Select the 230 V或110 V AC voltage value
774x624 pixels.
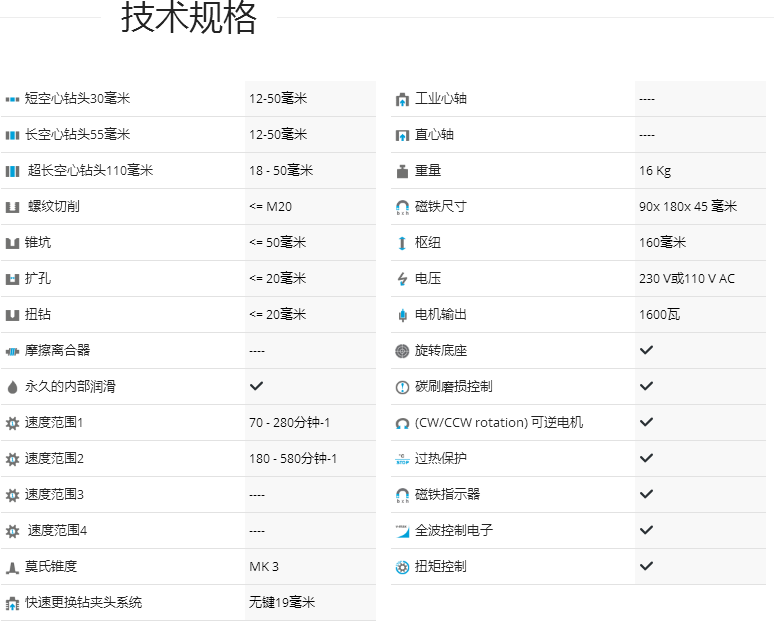click(x=686, y=279)
